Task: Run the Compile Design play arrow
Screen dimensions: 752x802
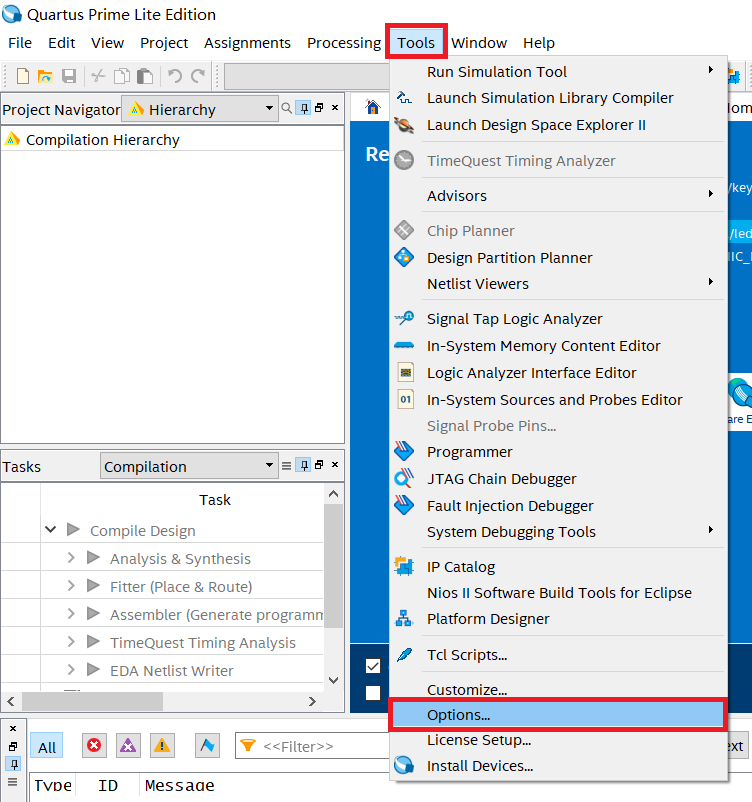Action: pyautogui.click(x=73, y=529)
